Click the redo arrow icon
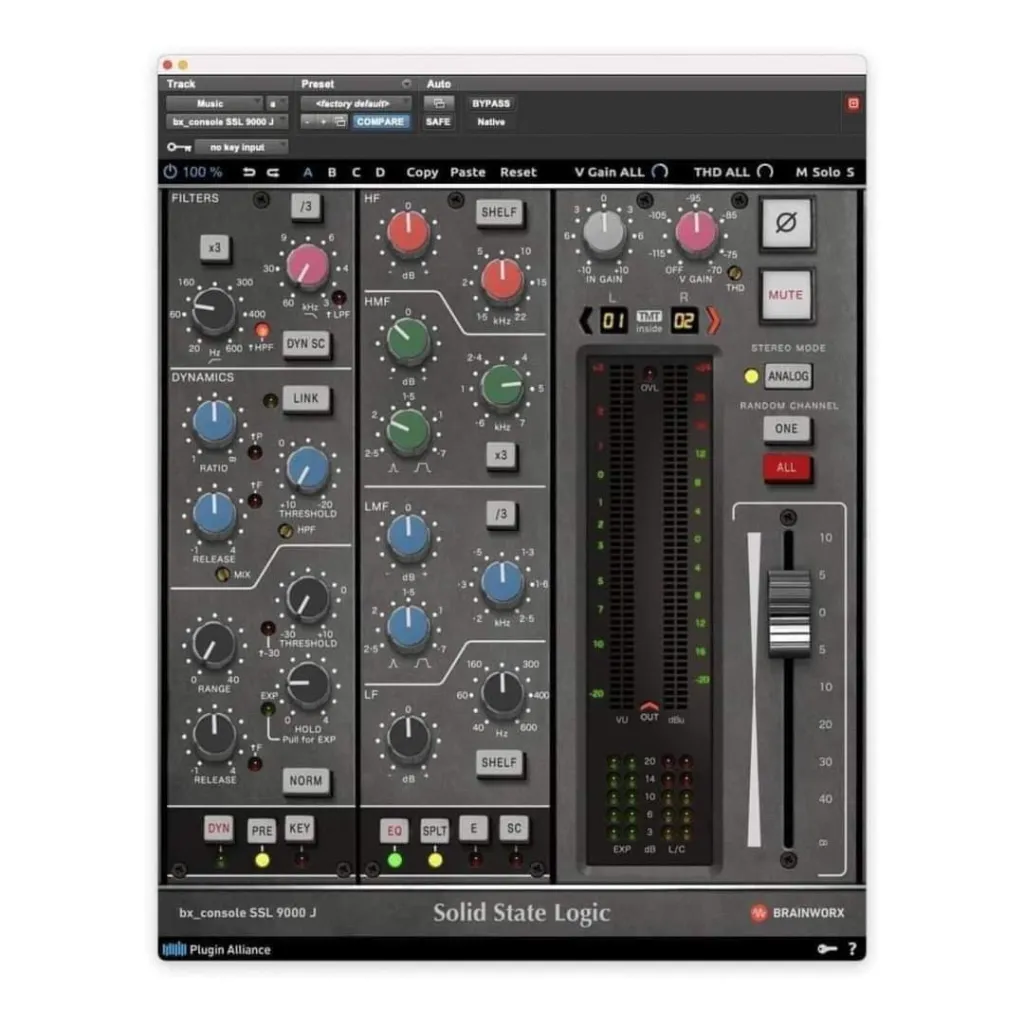1024x1024 pixels. click(274, 172)
